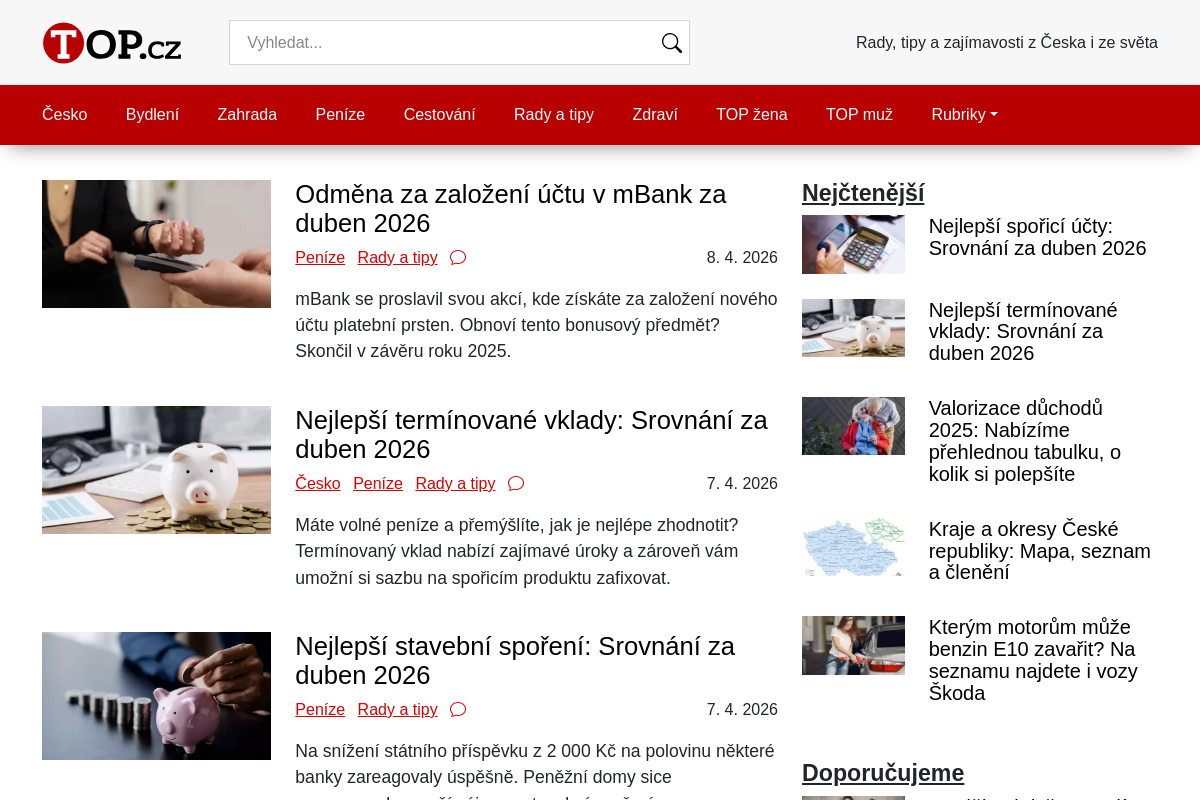The height and width of the screenshot is (800, 1200).
Task: Open article about mBank account reward
Action: coord(510,208)
